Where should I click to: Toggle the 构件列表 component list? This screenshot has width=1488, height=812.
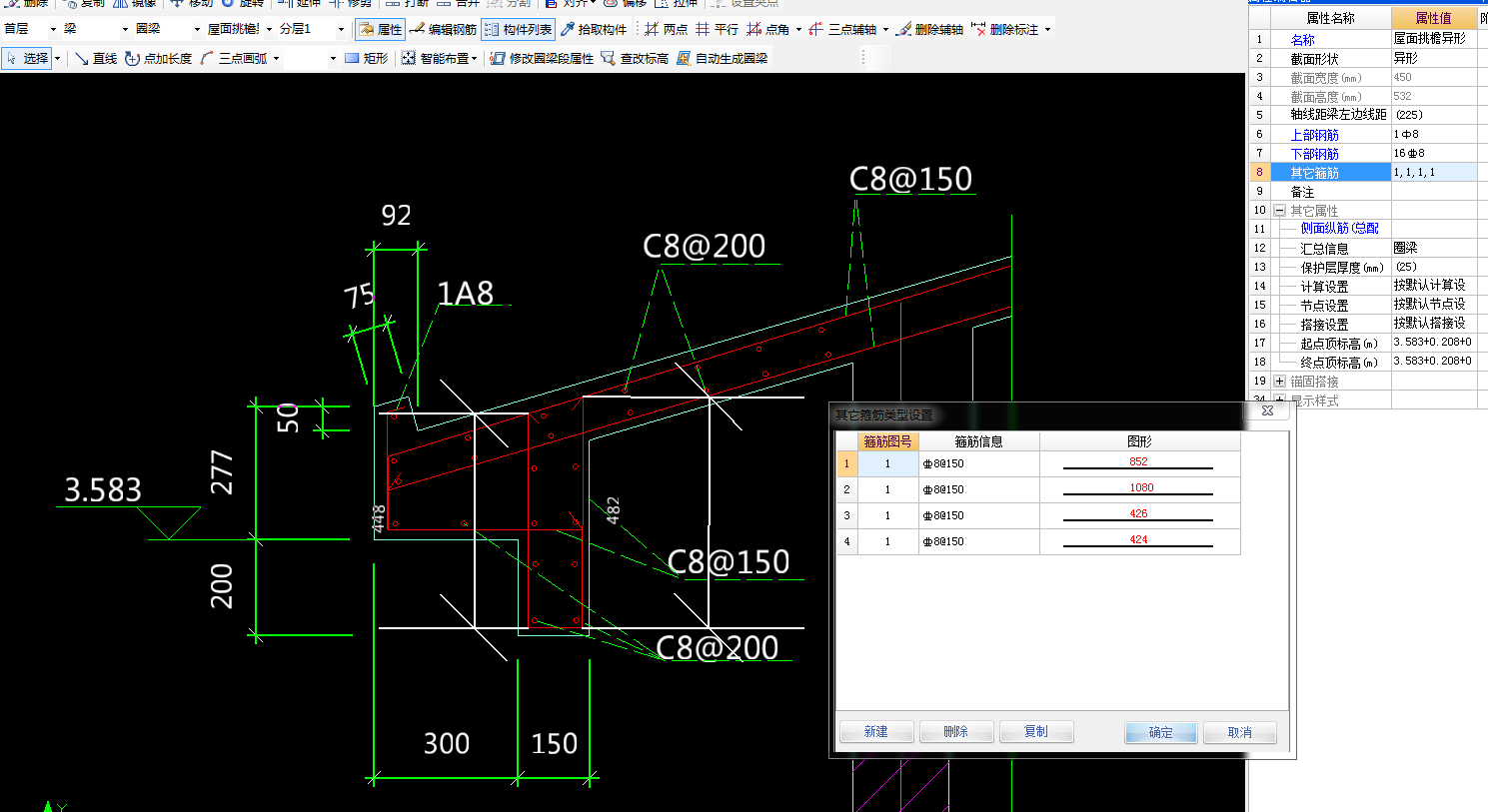click(518, 30)
